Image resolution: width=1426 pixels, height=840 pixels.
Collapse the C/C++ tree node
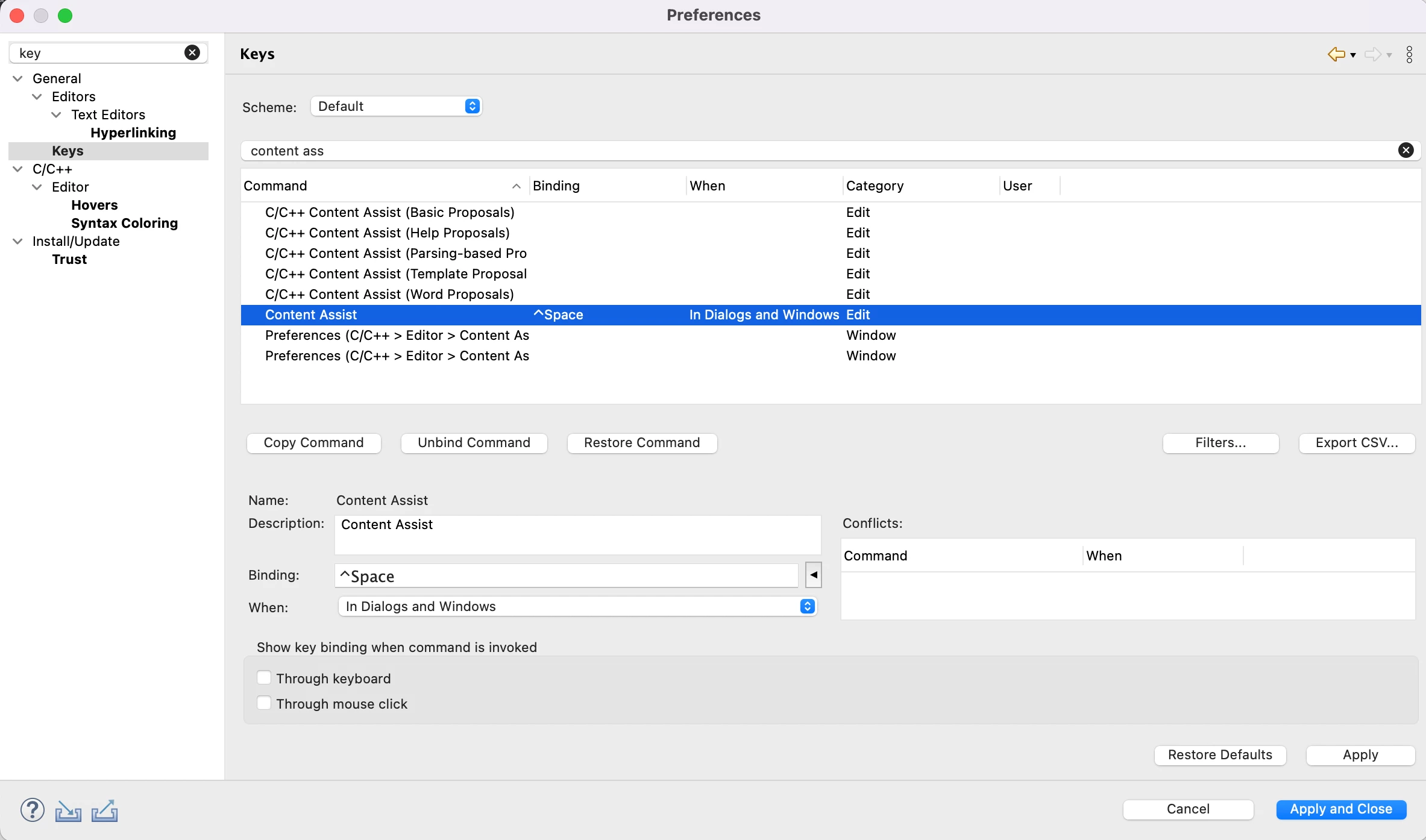(18, 169)
